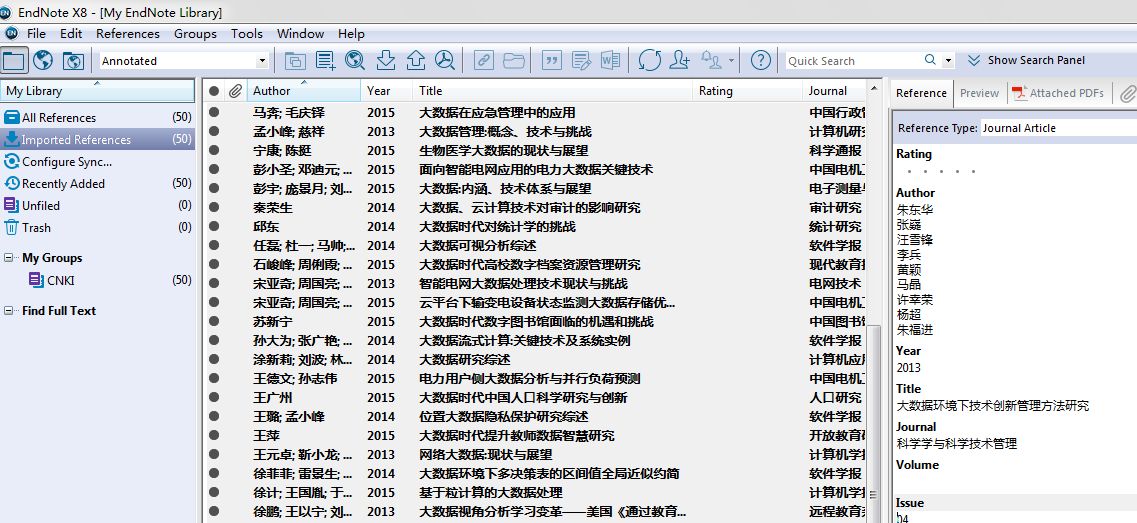Toggle read status dot for 王广州 row
The image size is (1137, 523).
click(x=214, y=398)
